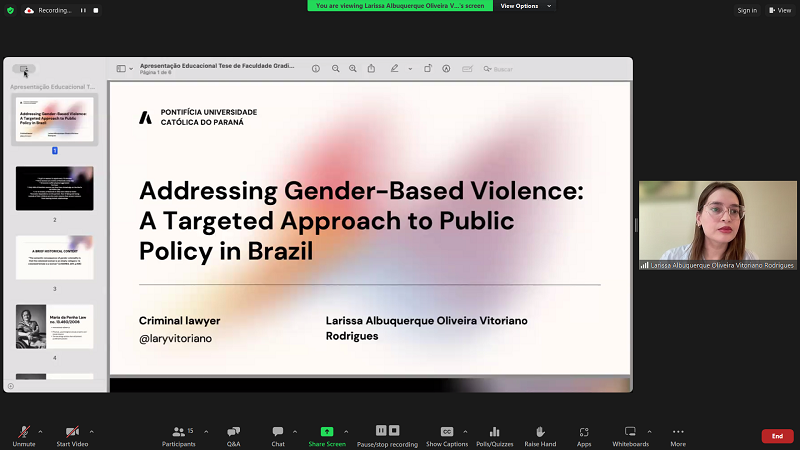
Task: Raise Hand in the meeting
Action: pyautogui.click(x=540, y=431)
